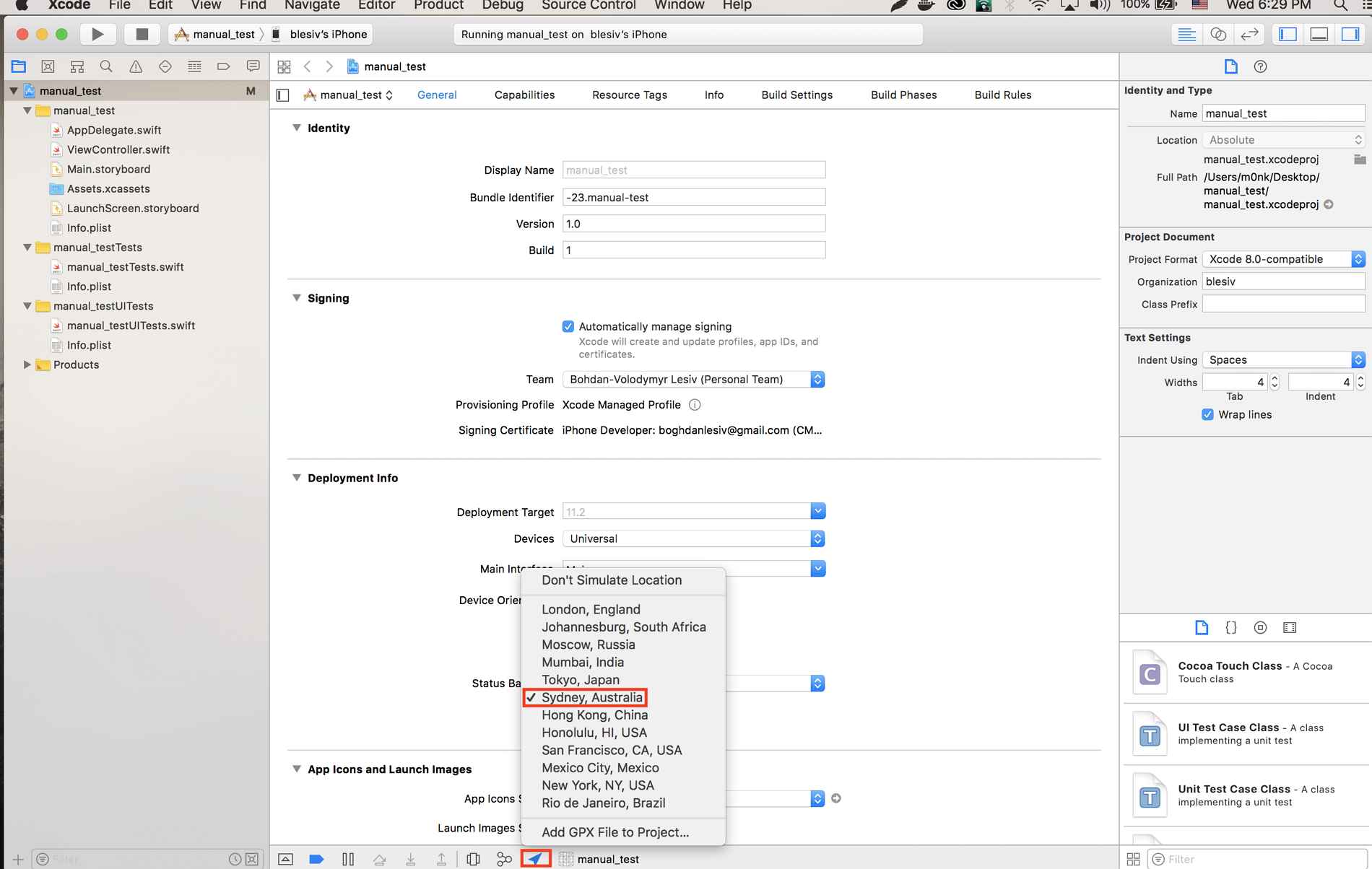1372x869 pixels.
Task: Open the Team dropdown
Action: coord(693,379)
